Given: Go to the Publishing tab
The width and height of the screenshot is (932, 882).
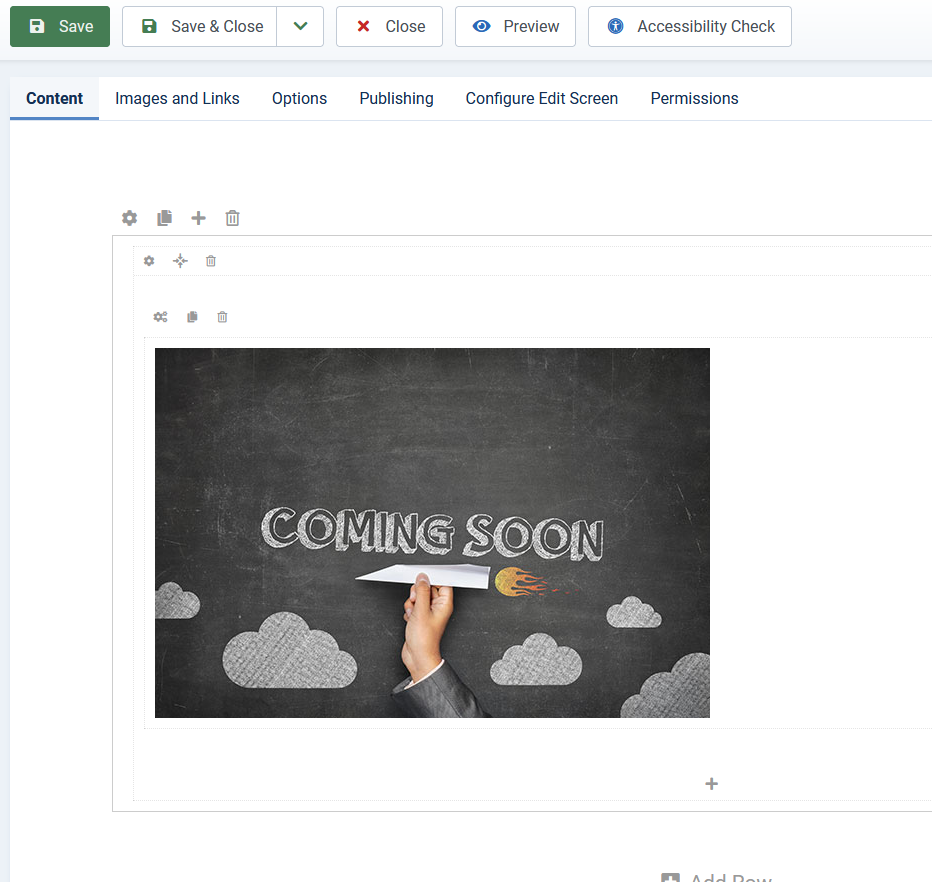Looking at the screenshot, I should coord(396,98).
